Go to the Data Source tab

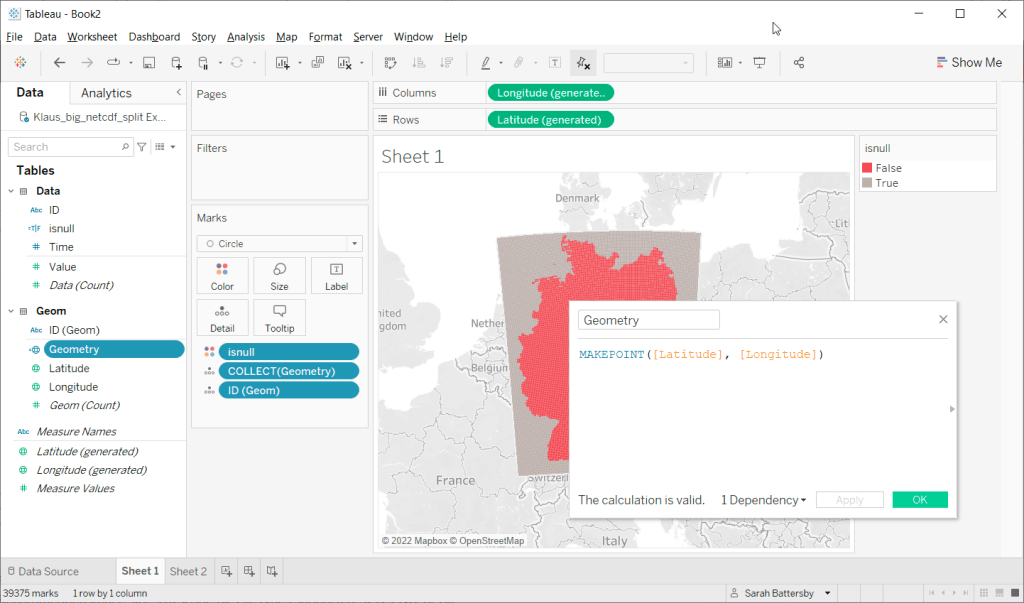tap(43, 571)
